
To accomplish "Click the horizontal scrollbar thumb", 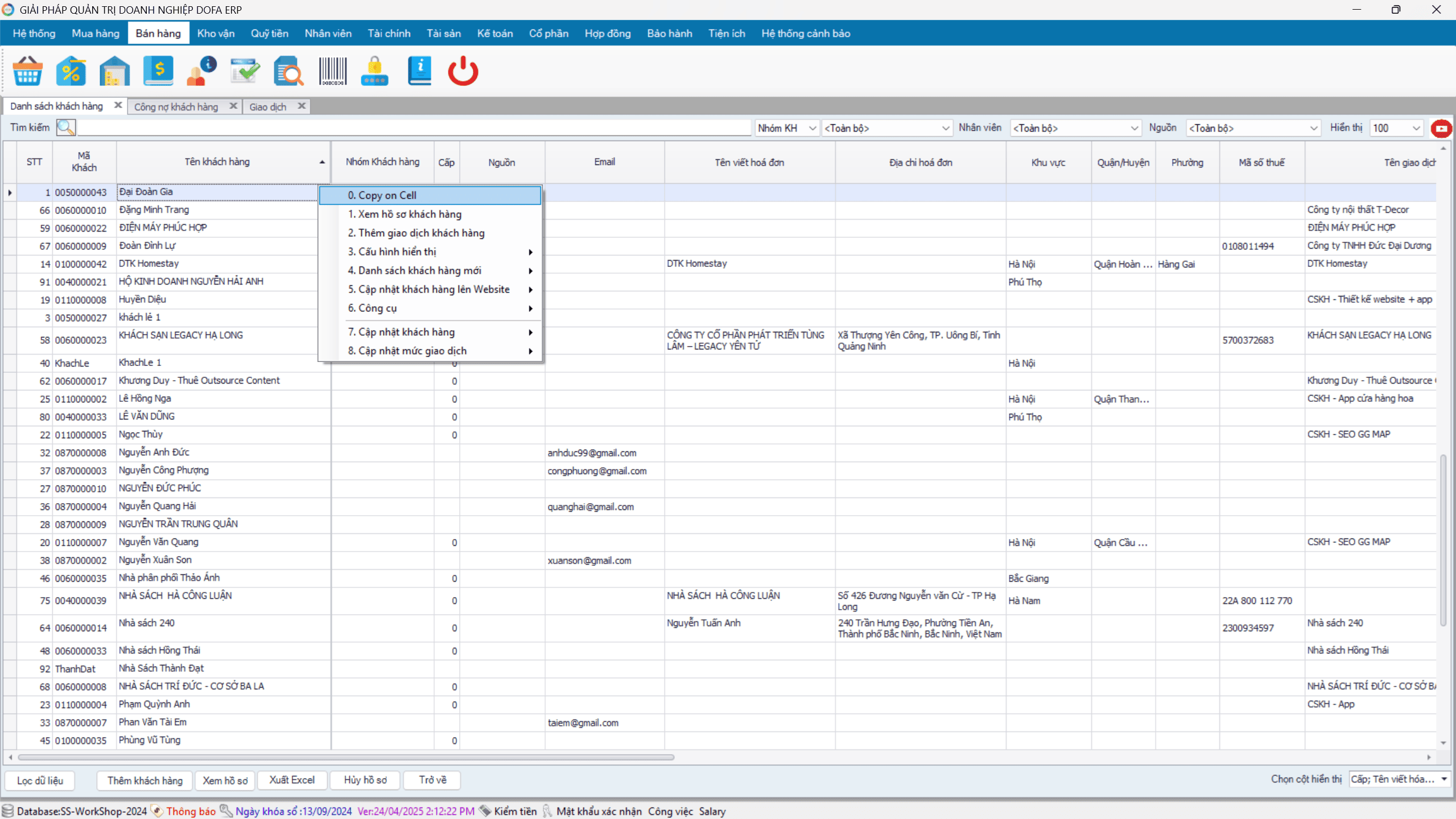I will (346, 757).
